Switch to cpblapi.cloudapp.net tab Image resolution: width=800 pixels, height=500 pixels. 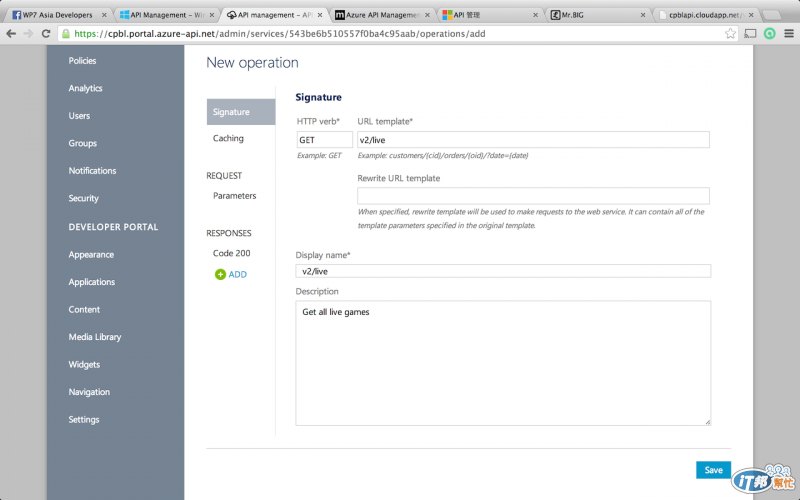[704, 15]
